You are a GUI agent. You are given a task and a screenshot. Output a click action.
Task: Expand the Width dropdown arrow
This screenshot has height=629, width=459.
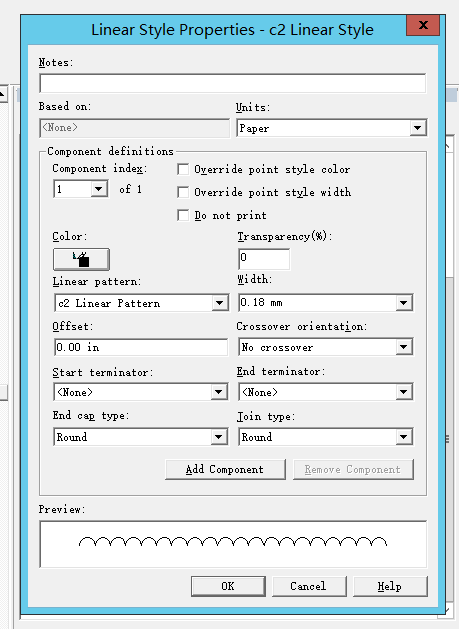(x=404, y=303)
